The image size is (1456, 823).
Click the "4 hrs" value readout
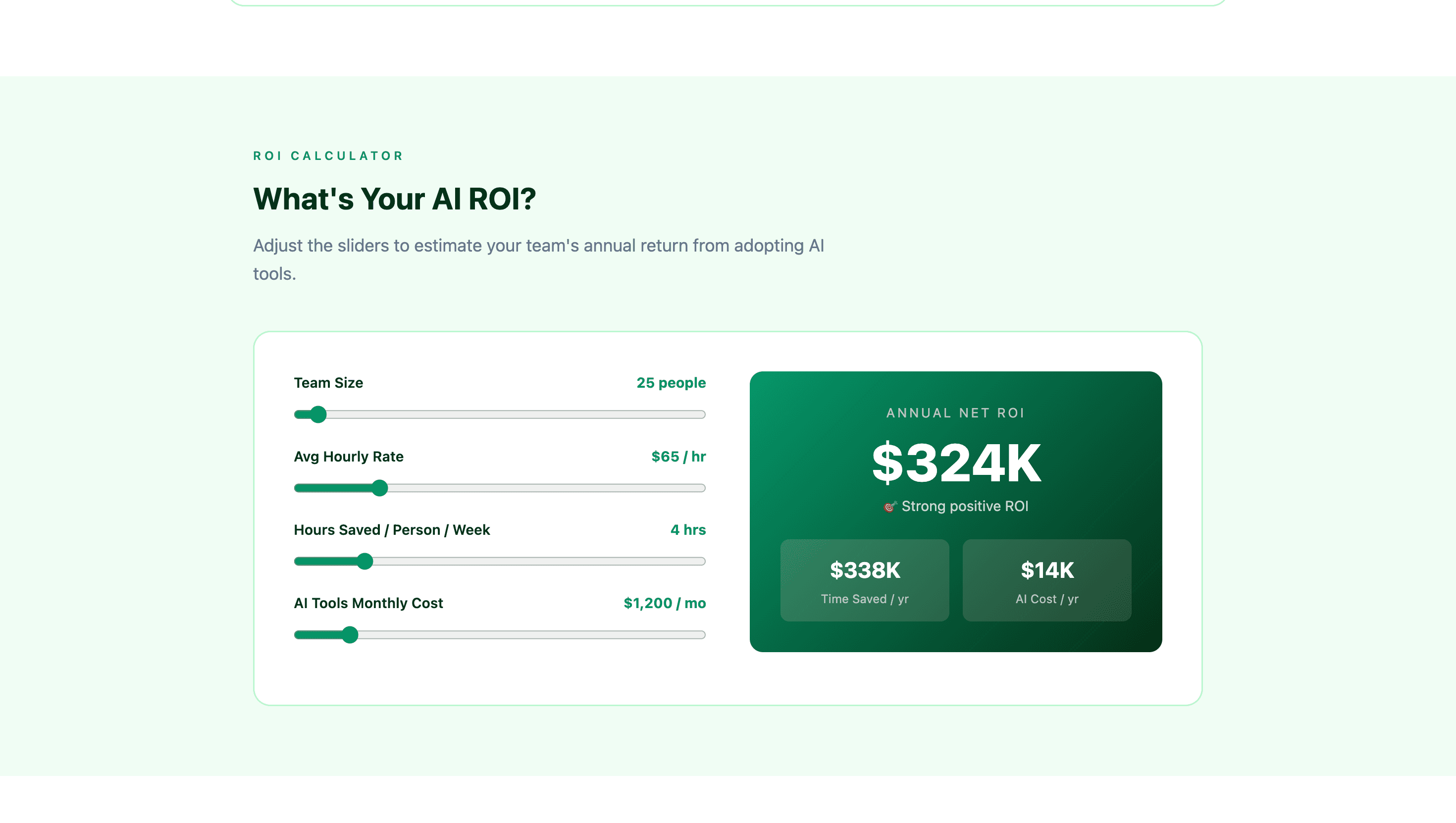(x=688, y=530)
